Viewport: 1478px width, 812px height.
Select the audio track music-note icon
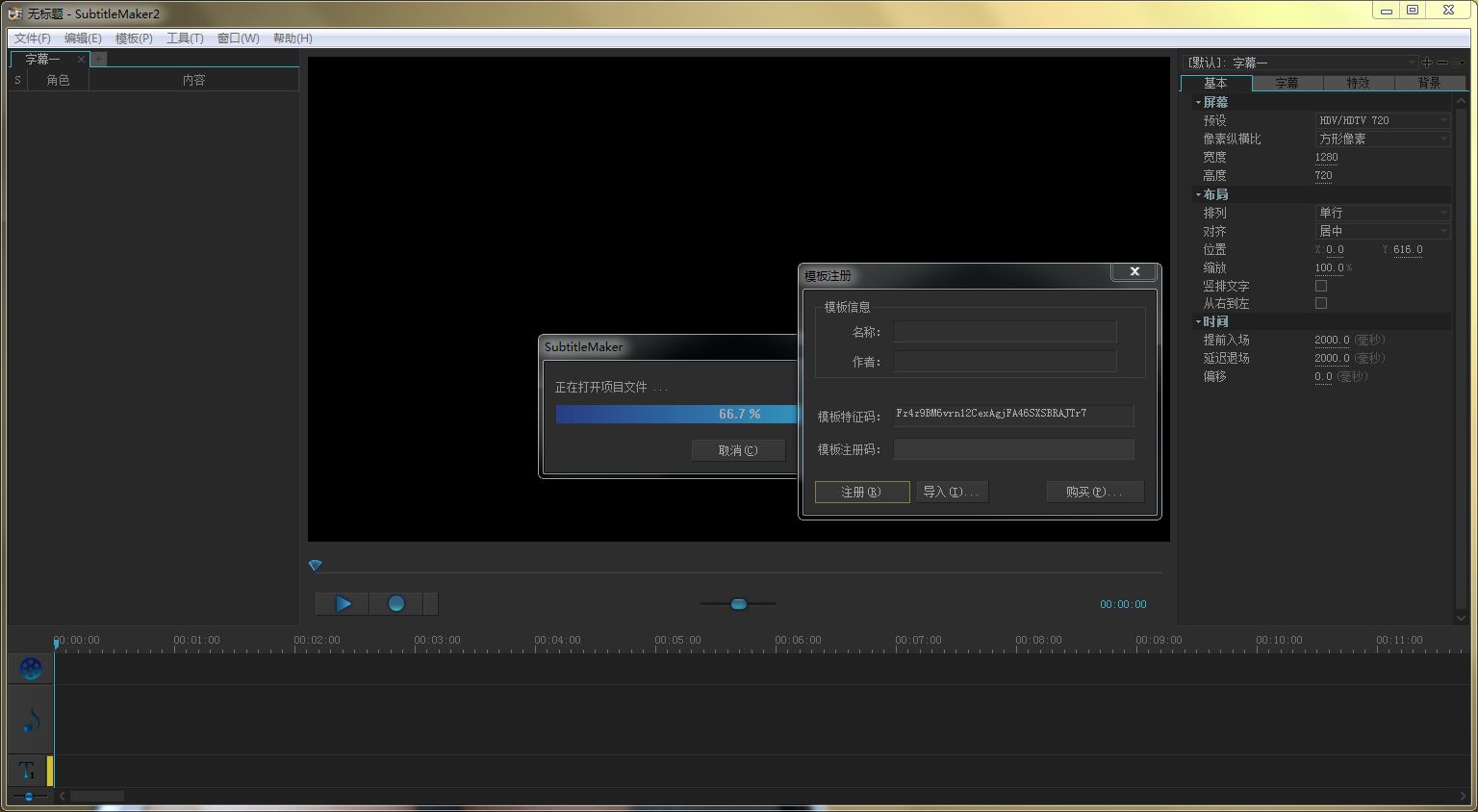(31, 721)
